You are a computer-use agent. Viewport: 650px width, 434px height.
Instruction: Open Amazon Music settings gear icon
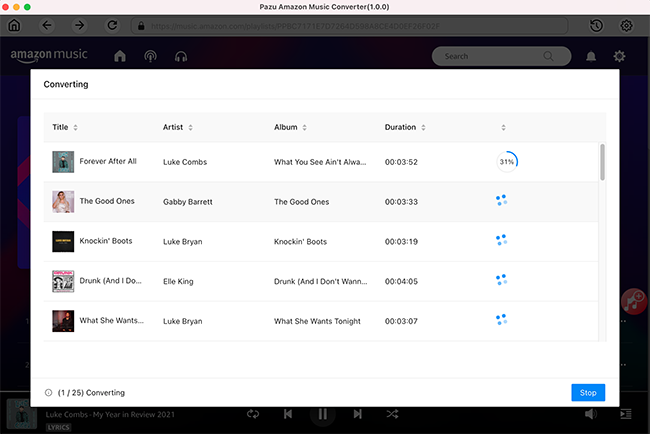619,56
